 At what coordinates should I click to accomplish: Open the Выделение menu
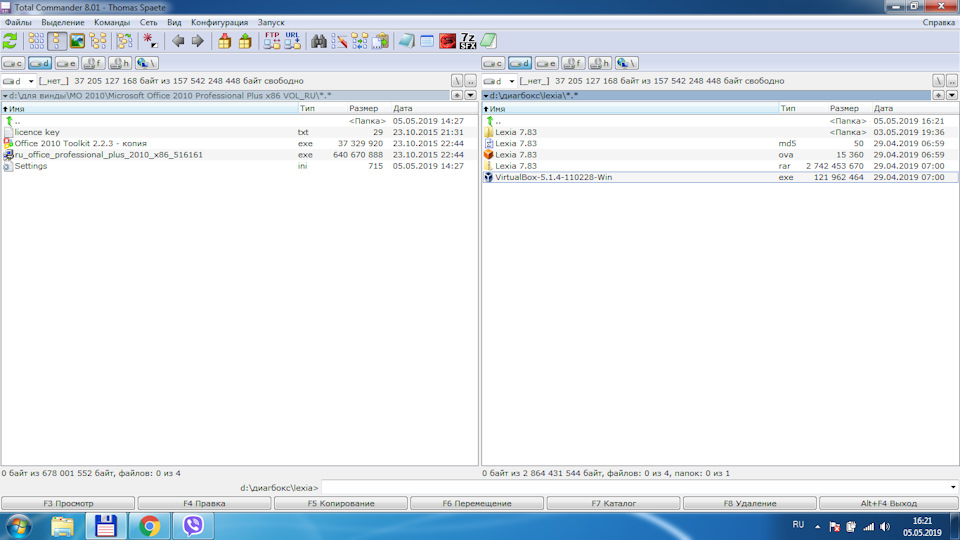pyautogui.click(x=62, y=23)
